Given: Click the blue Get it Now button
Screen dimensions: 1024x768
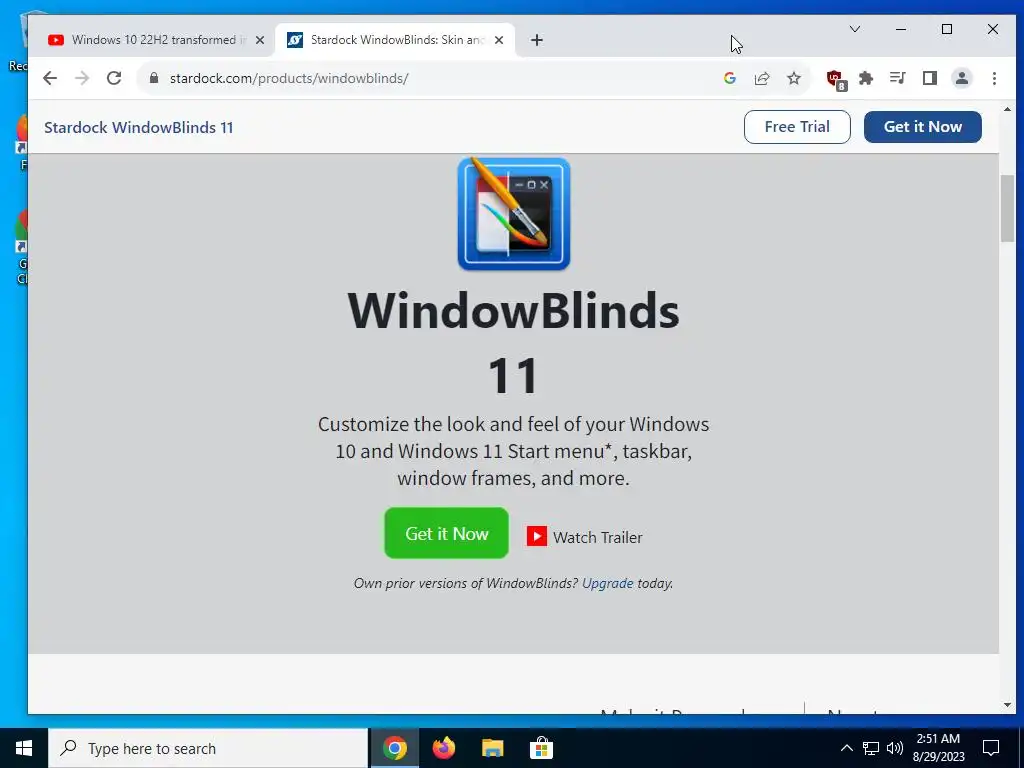Looking at the screenshot, I should coord(923,127).
